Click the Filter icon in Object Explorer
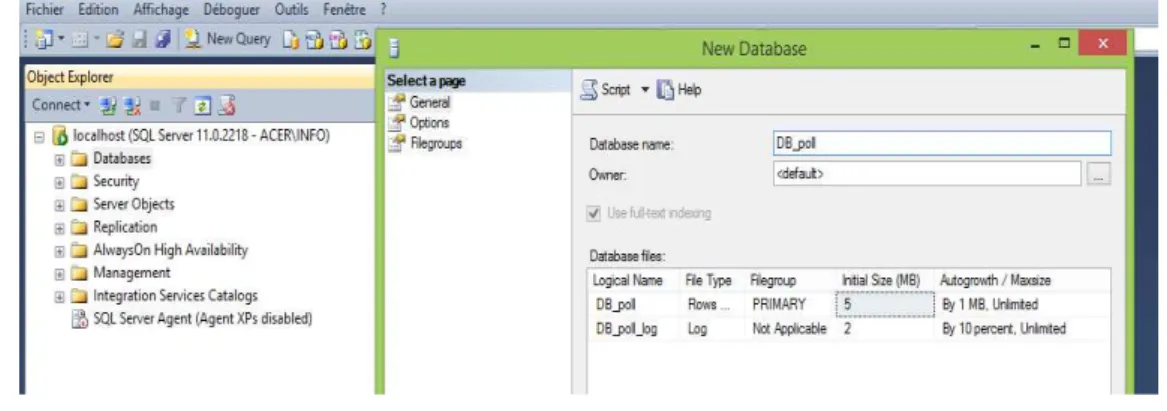This screenshot has height=411, width=1167. tap(179, 106)
